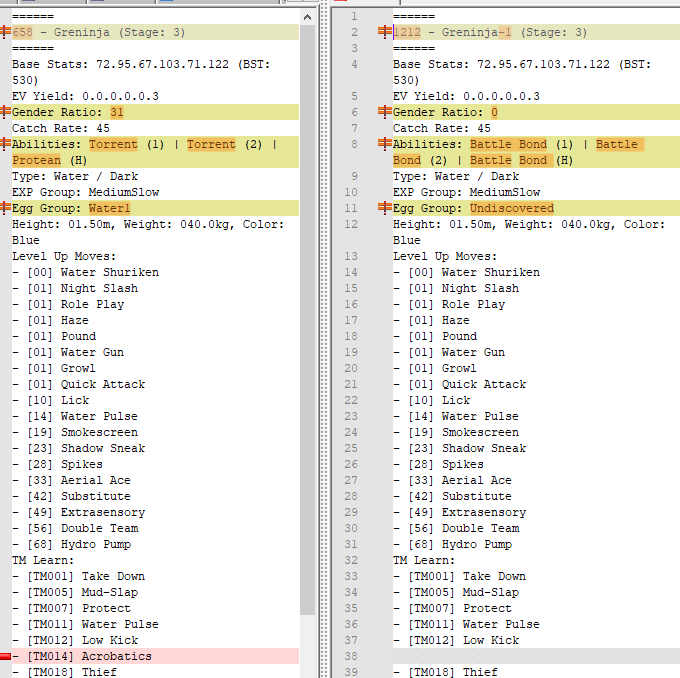The width and height of the screenshot is (680, 678).
Task: Click the highlighted 'Water1' egg group
Action: (110, 208)
